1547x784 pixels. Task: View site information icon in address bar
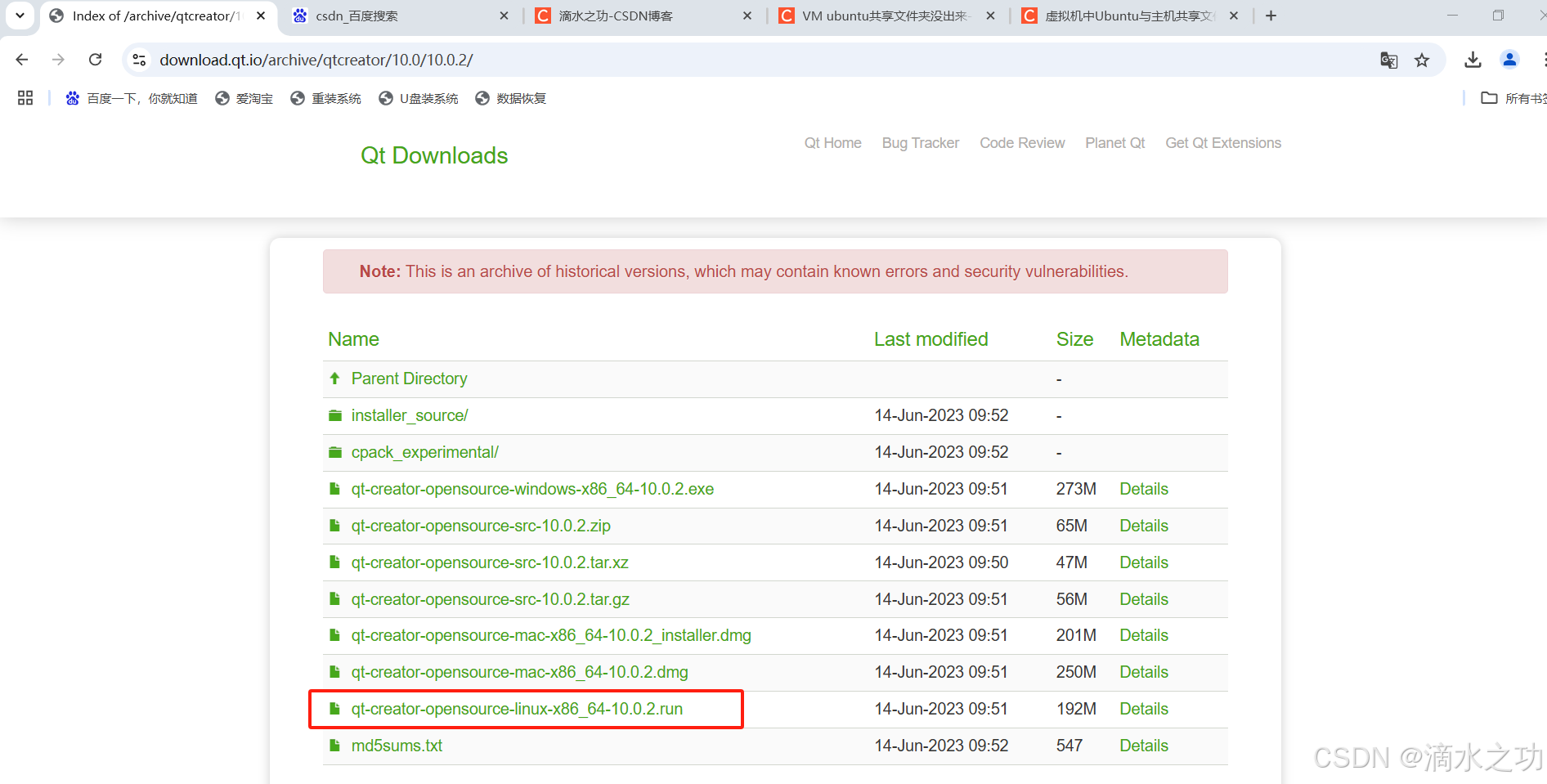click(x=139, y=60)
